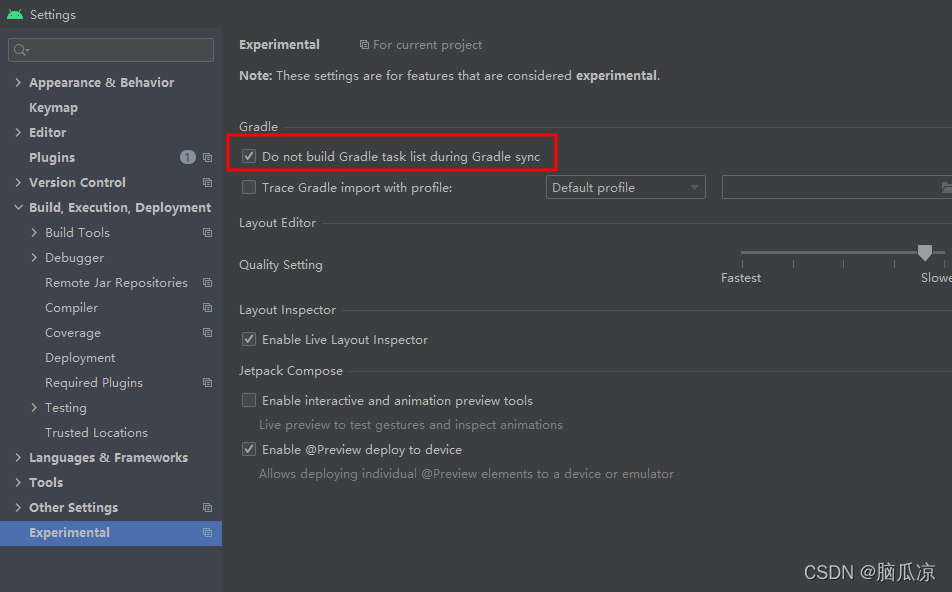
Task: Uncheck Enable @Preview deploy to device
Action: (x=249, y=449)
